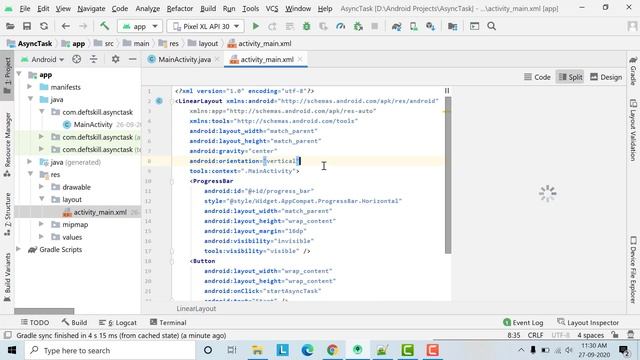
Task: Collapse the java folder arrow
Action: pos(30,99)
